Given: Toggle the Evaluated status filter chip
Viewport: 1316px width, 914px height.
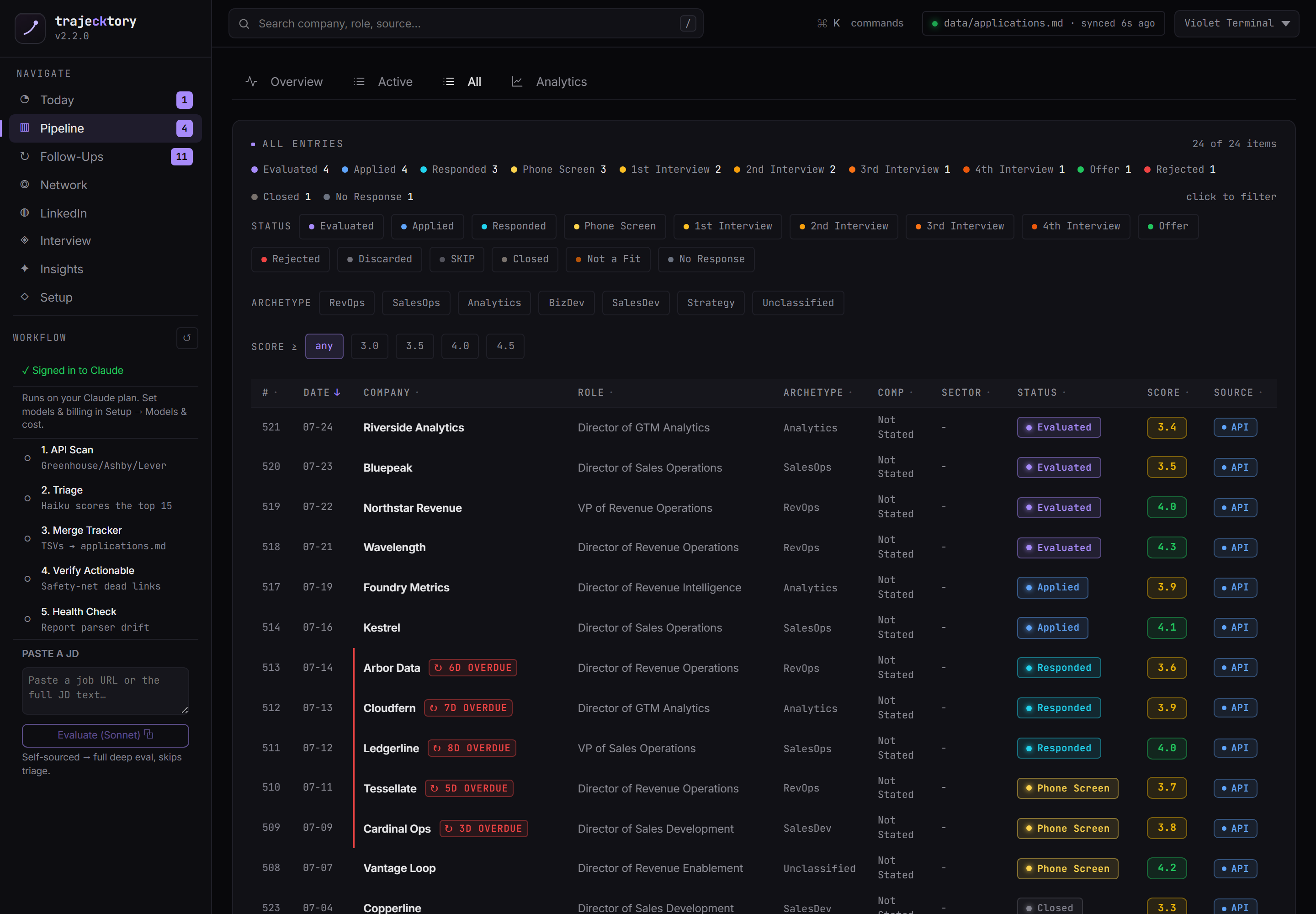Looking at the screenshot, I should 341,226.
